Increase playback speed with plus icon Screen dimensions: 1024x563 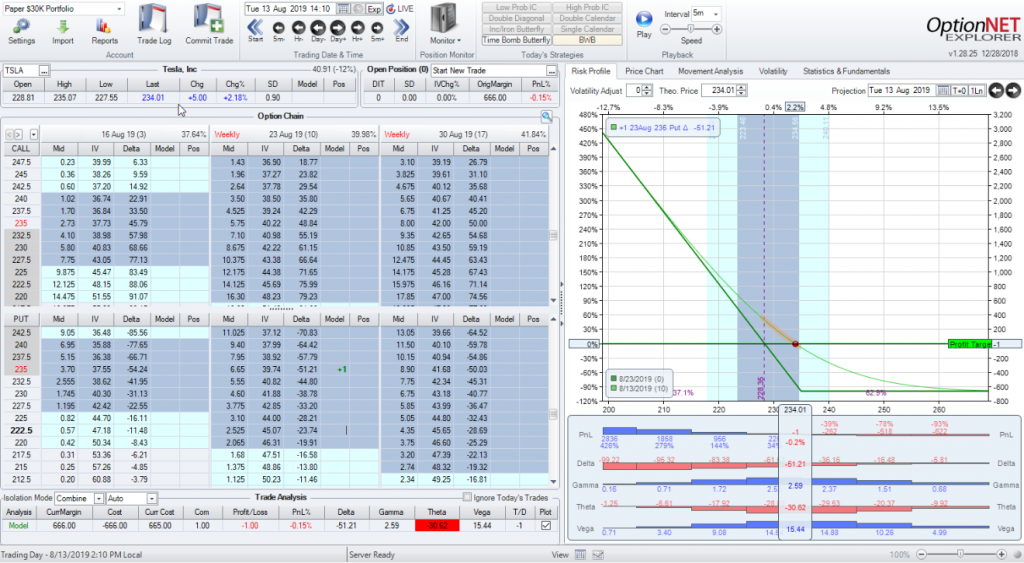[x=717, y=29]
